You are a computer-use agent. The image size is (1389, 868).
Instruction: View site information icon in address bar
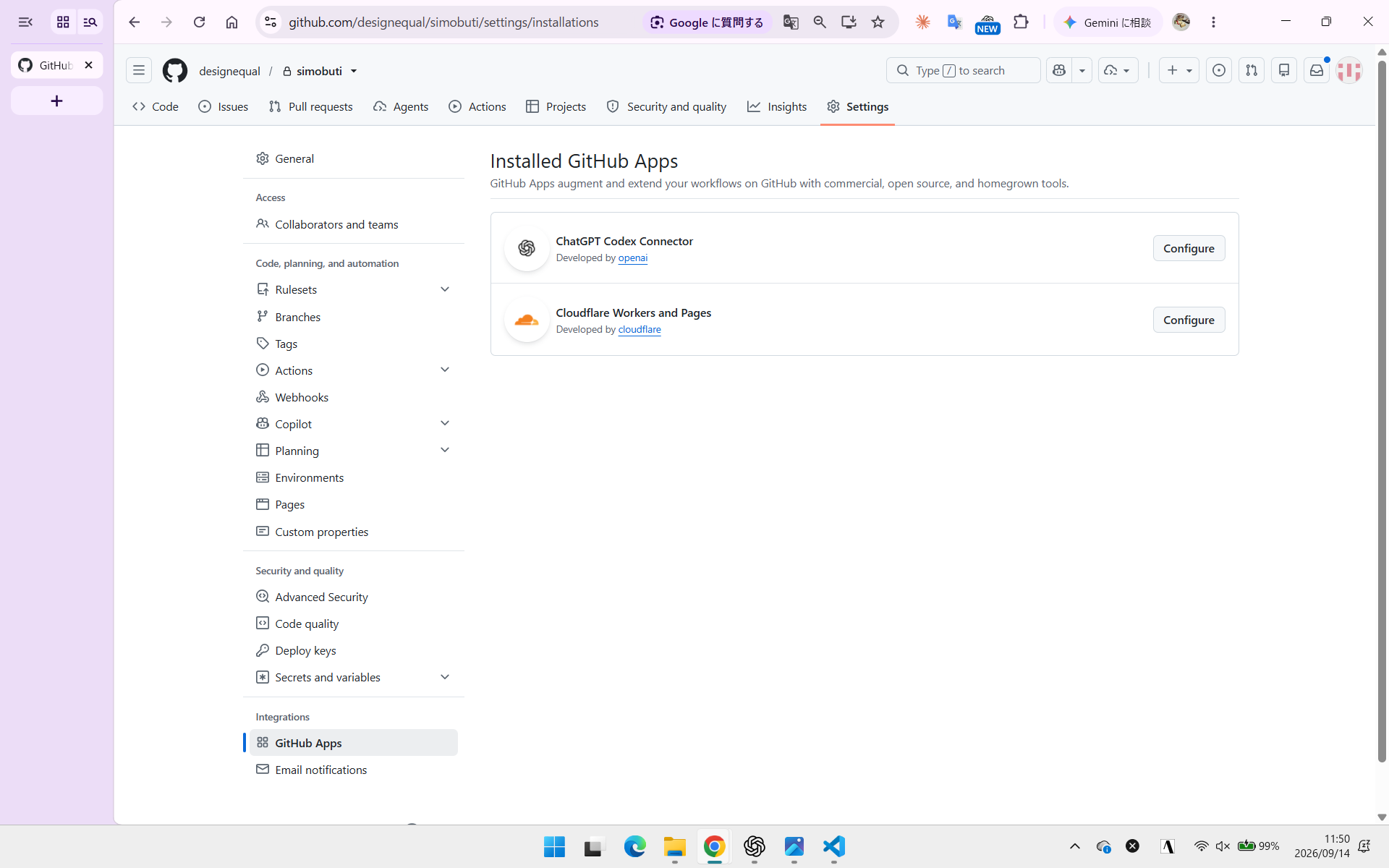click(271, 22)
